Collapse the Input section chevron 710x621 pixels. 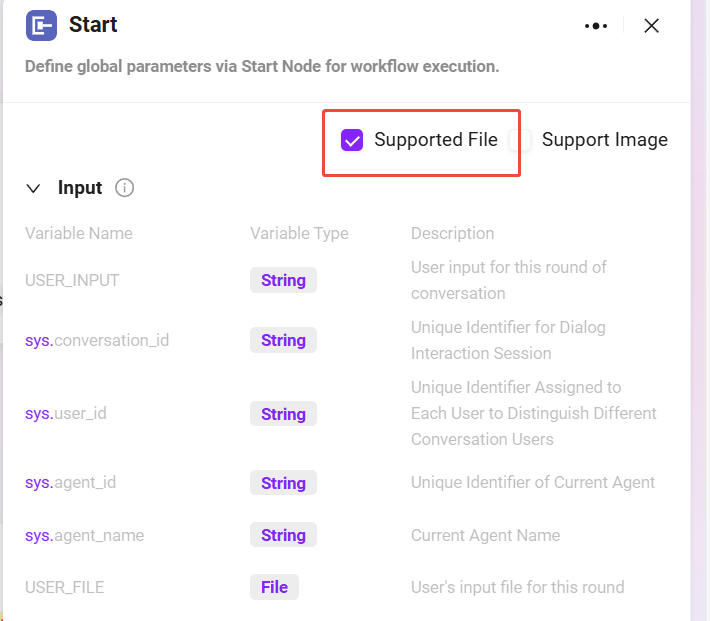click(x=34, y=188)
